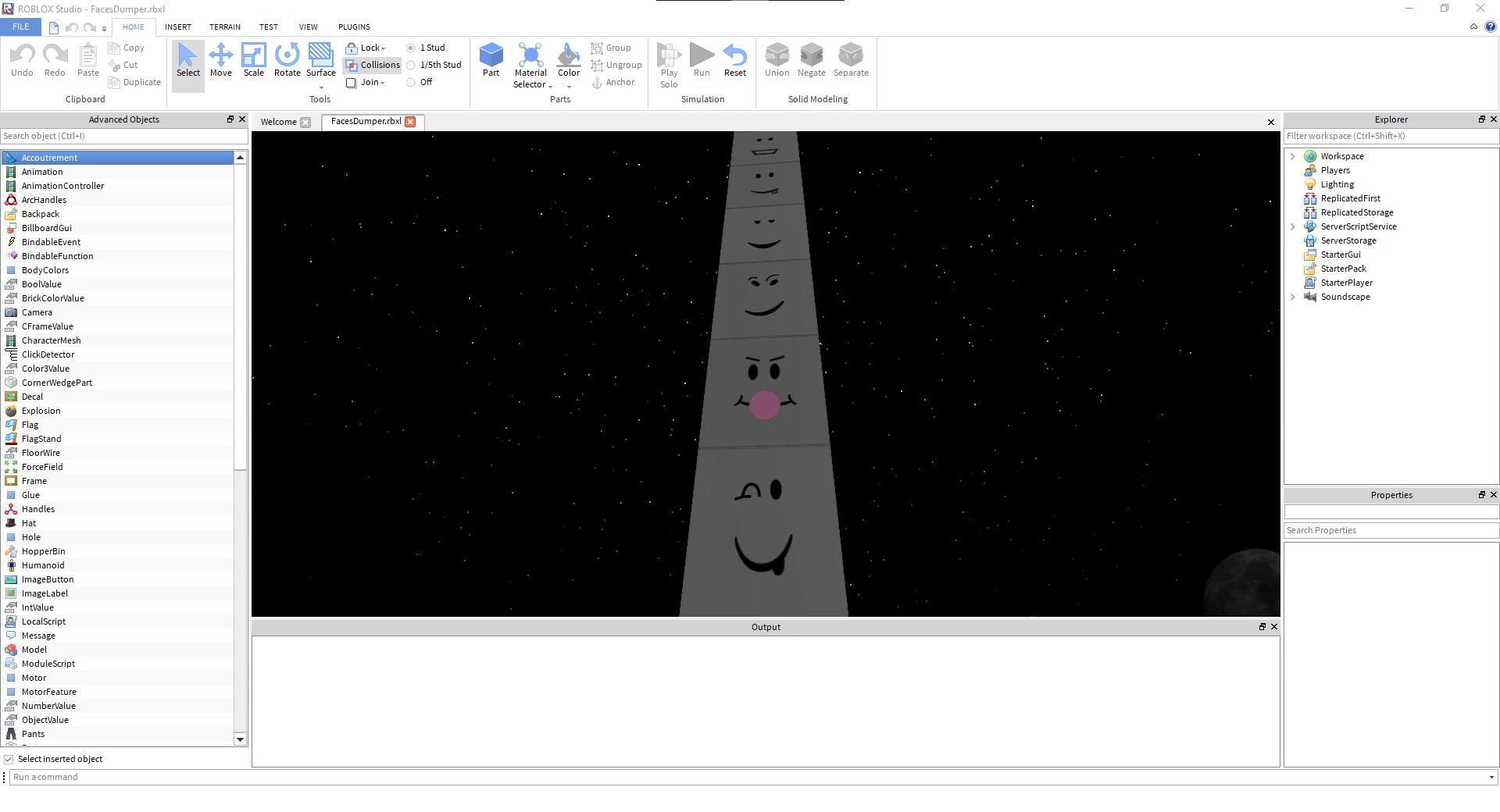This screenshot has height=812, width=1500.
Task: Click the Run simulation icon
Action: (702, 60)
